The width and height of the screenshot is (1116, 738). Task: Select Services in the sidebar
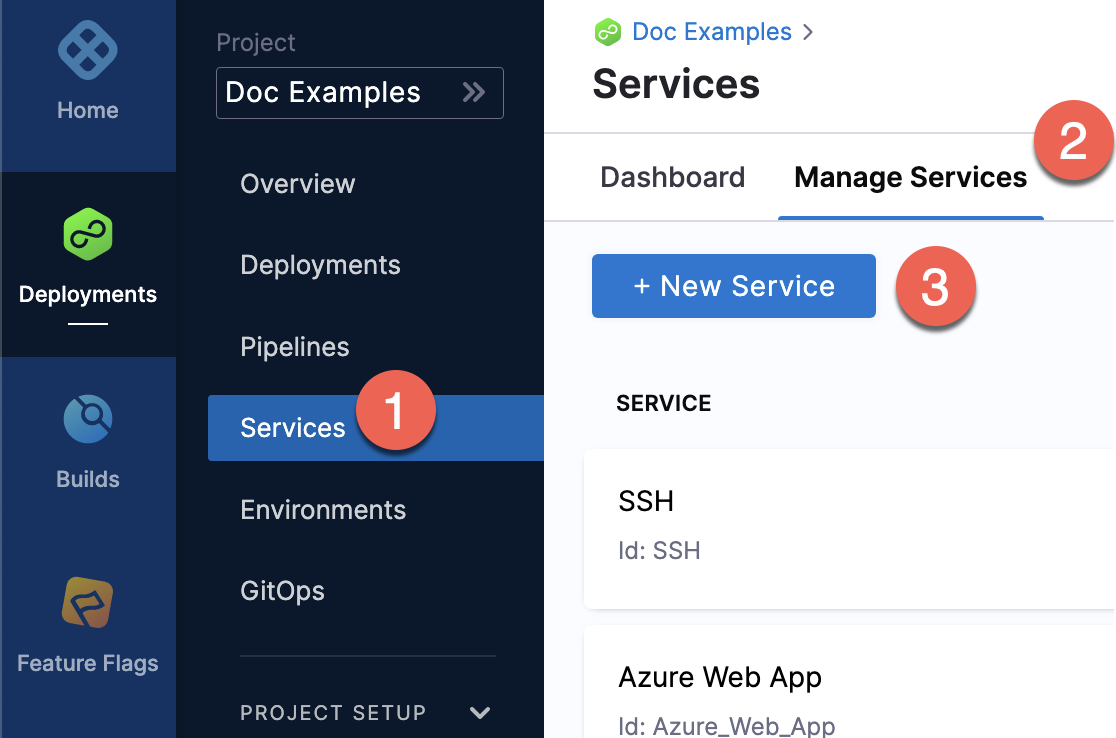(292, 428)
